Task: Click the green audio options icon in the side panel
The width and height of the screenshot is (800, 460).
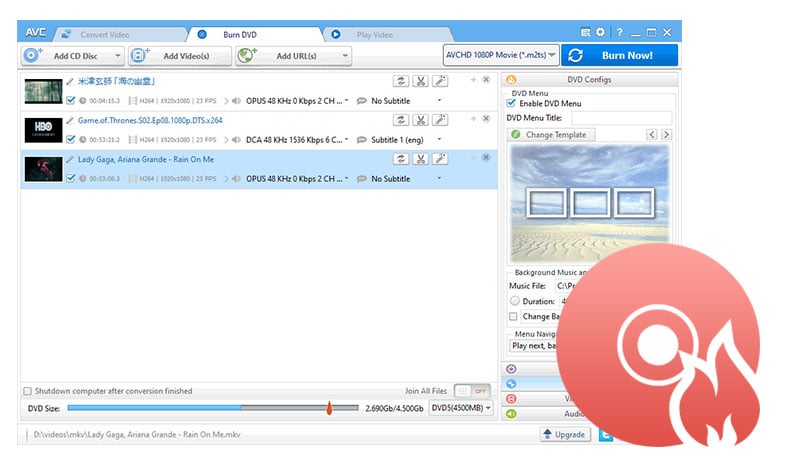Action: click(x=511, y=414)
